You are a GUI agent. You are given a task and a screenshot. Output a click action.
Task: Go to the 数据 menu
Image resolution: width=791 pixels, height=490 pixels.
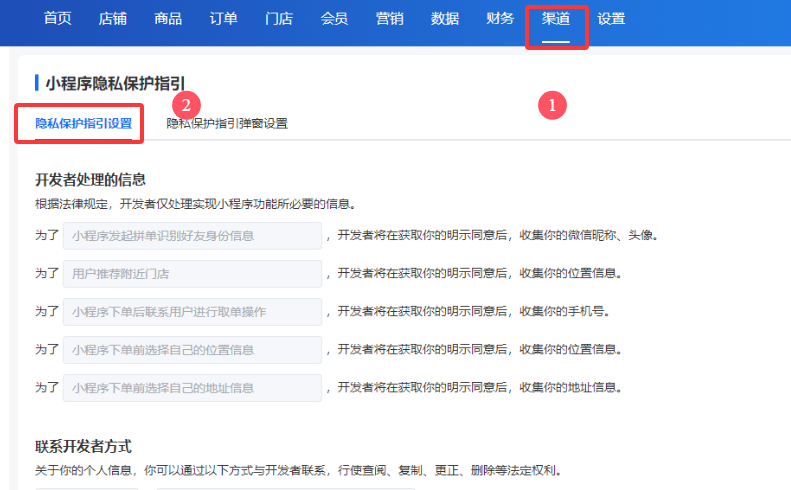[x=445, y=19]
